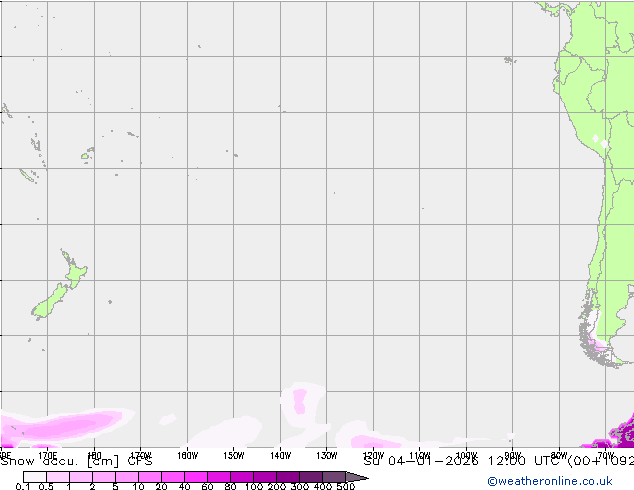Select the 80–100 cm legend swatch

(242, 477)
